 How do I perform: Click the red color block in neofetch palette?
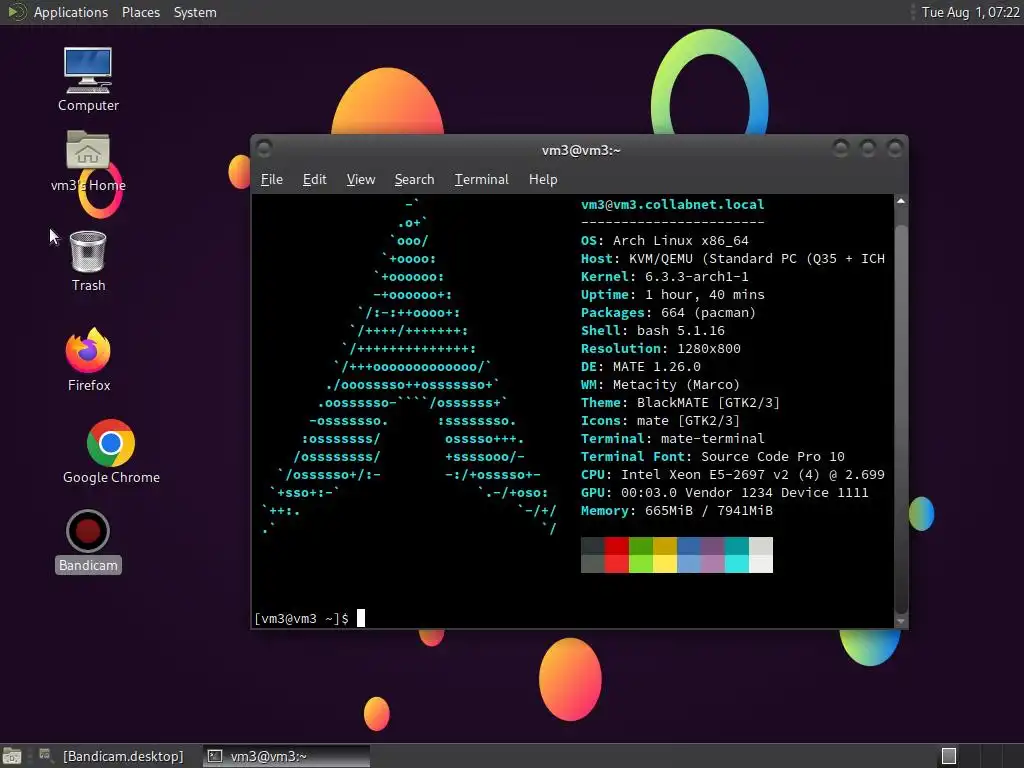[x=616, y=554]
